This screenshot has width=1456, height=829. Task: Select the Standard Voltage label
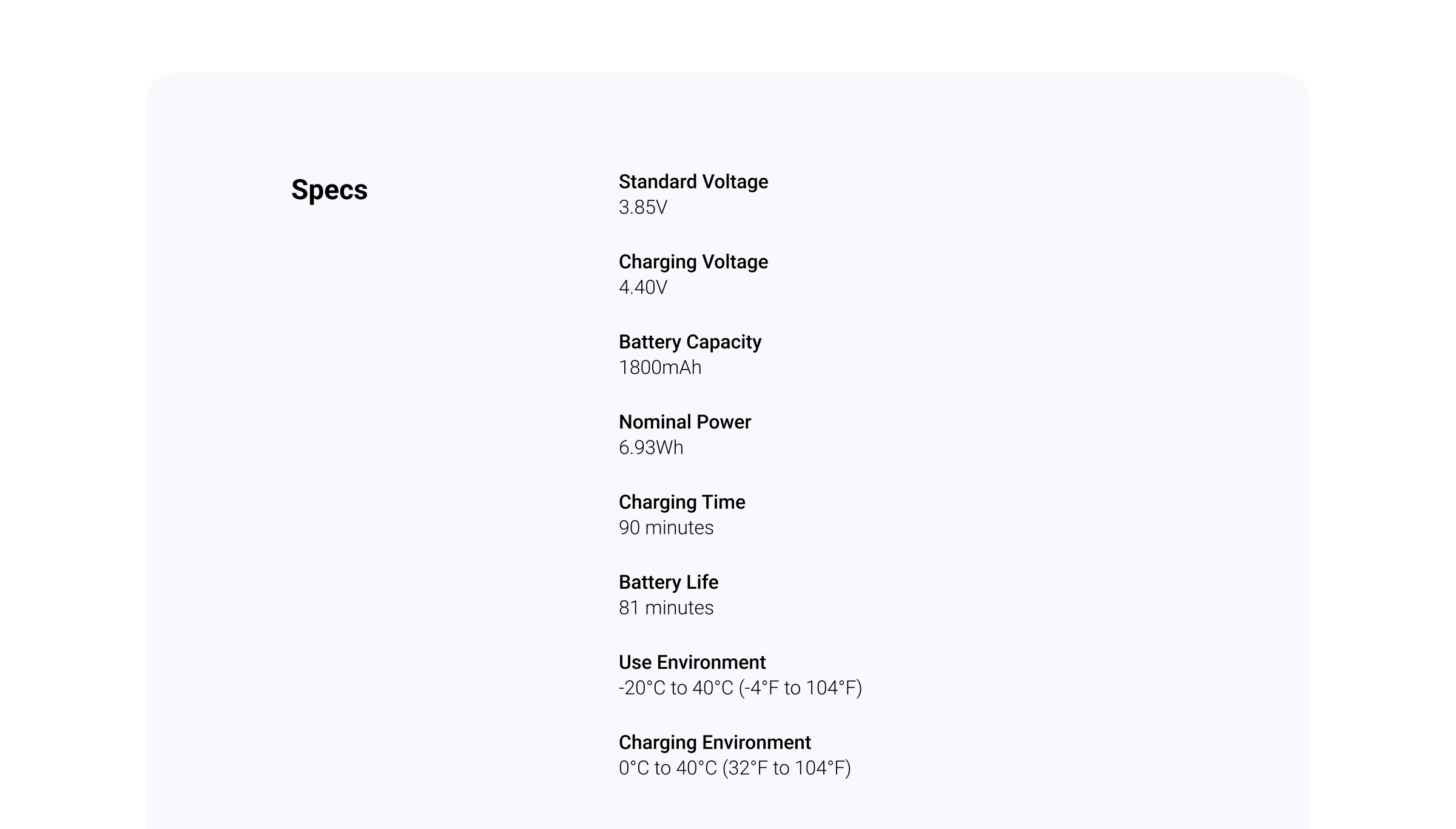693,181
